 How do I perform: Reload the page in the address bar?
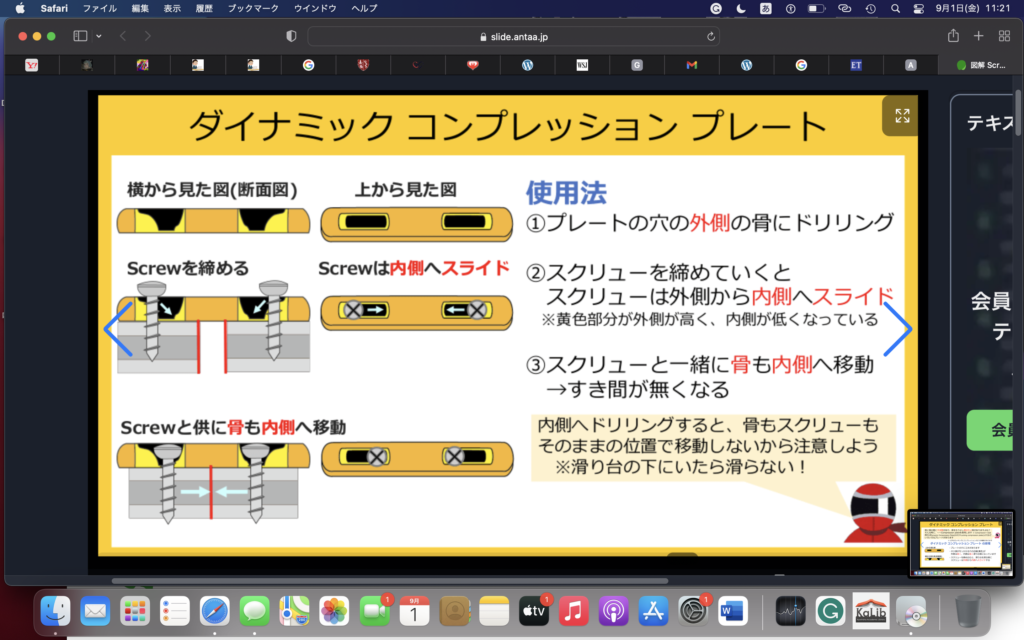coord(711,36)
